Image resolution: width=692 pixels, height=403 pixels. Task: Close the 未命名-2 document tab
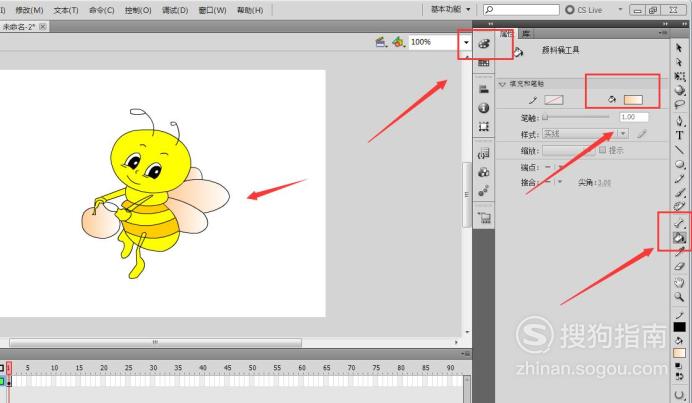click(x=42, y=26)
